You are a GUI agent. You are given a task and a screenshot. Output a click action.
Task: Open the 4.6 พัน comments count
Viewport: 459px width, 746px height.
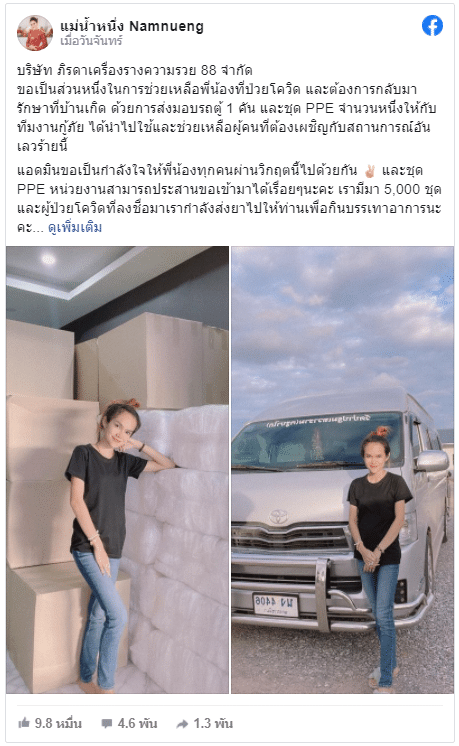[x=137, y=724]
